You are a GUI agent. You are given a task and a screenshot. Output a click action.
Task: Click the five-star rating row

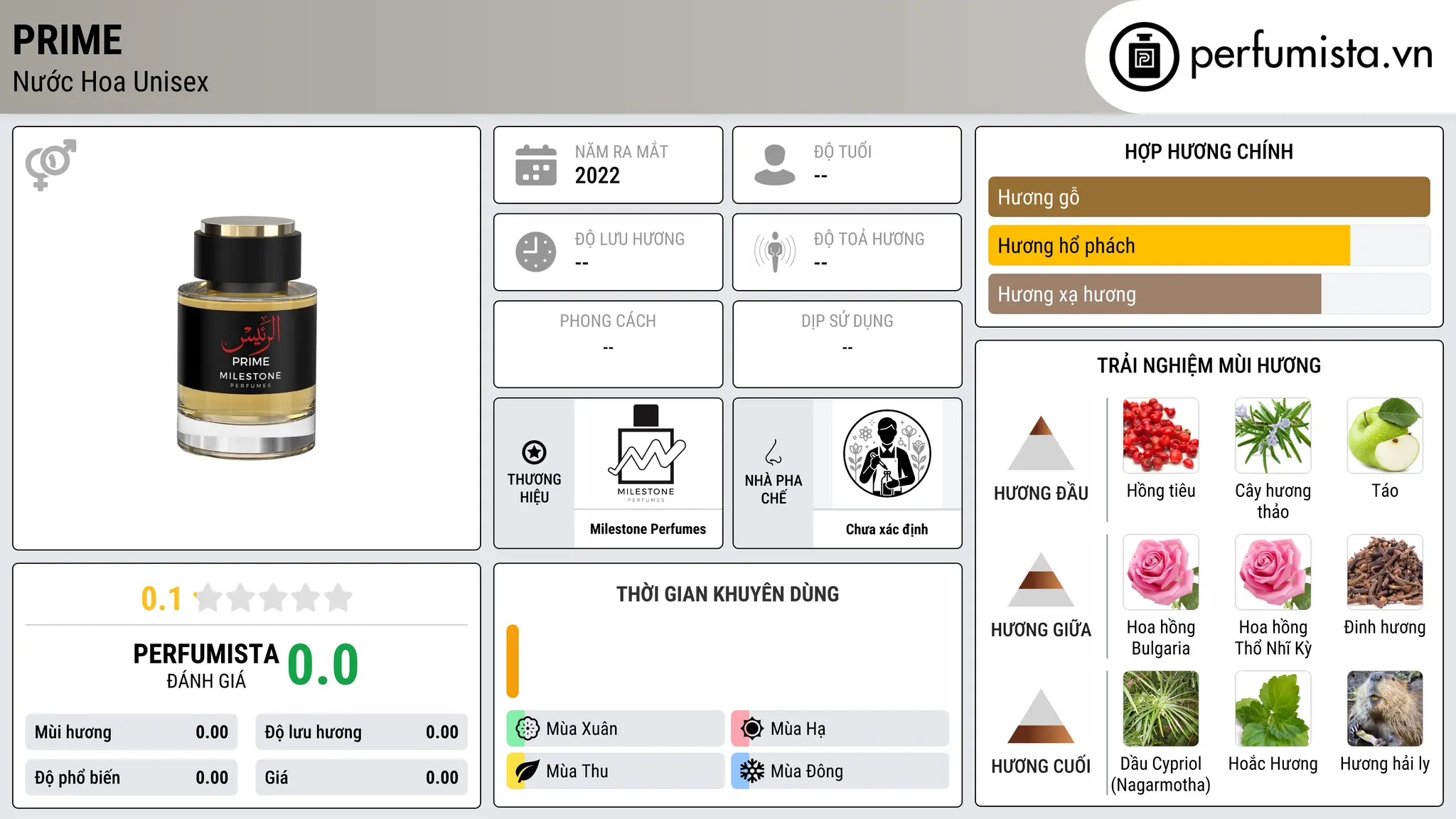274,598
